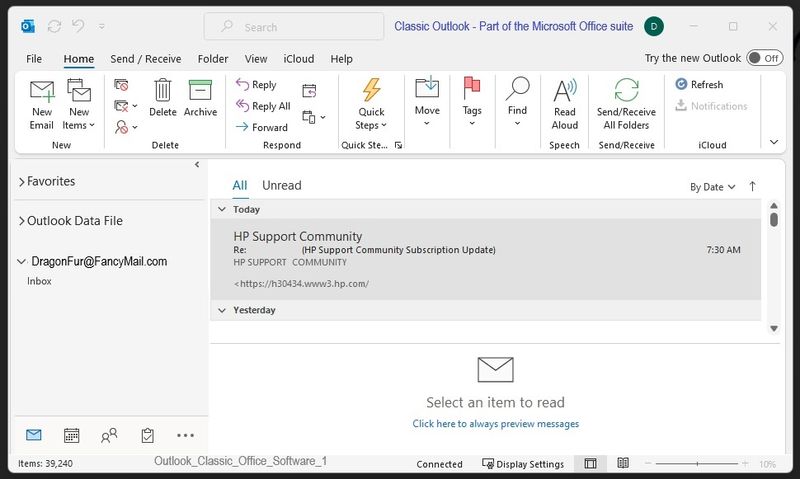The width and height of the screenshot is (800, 479).
Task: Click here to always preview messages link
Action: [495, 424]
